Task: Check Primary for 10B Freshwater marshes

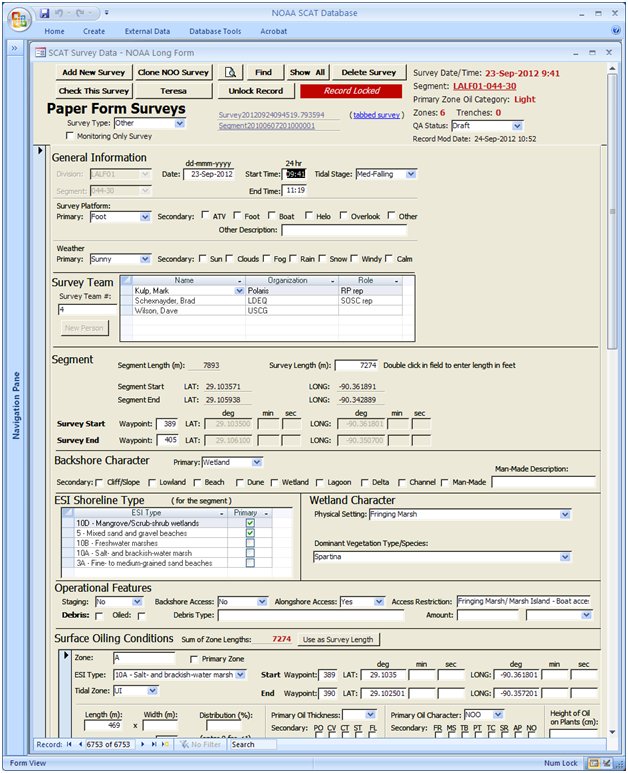Action: point(250,543)
